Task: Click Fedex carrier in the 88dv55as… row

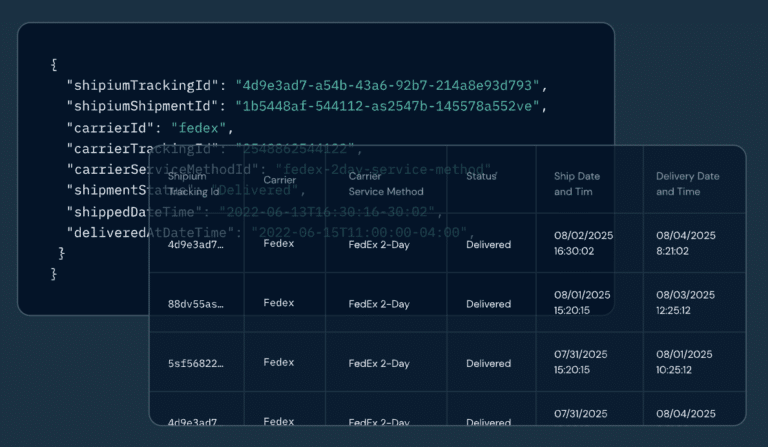Action: tap(279, 303)
